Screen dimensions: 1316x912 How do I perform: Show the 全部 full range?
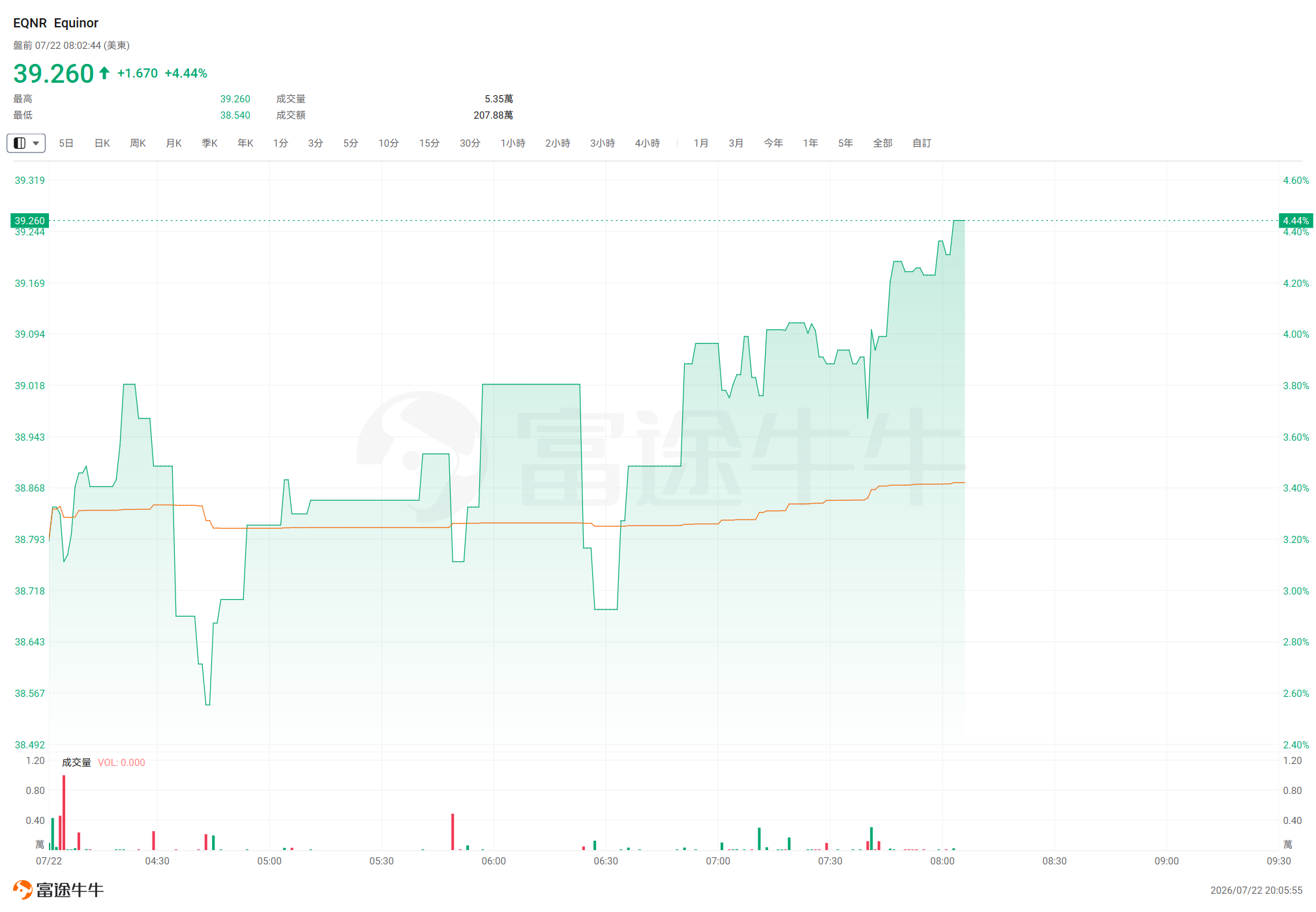883,143
